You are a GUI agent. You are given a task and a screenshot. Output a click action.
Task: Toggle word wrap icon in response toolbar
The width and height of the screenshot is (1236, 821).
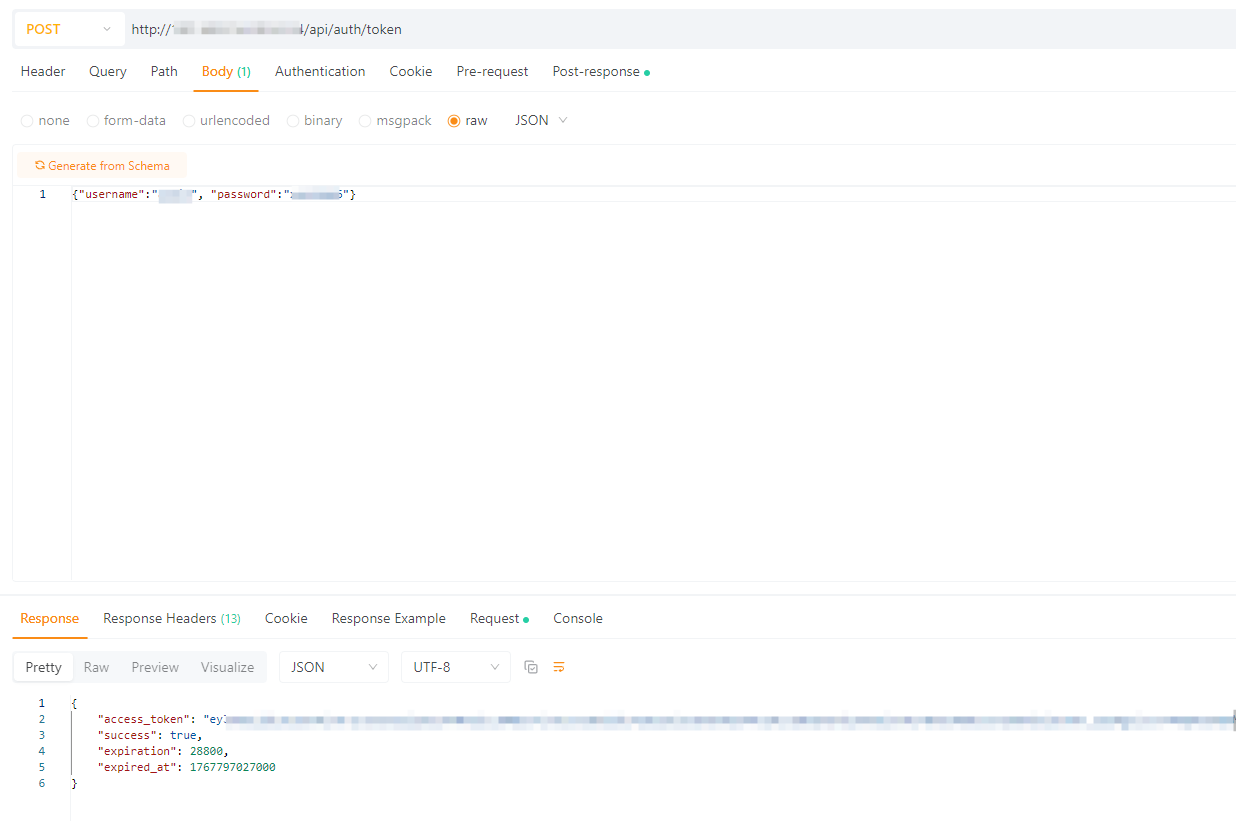[x=559, y=667]
